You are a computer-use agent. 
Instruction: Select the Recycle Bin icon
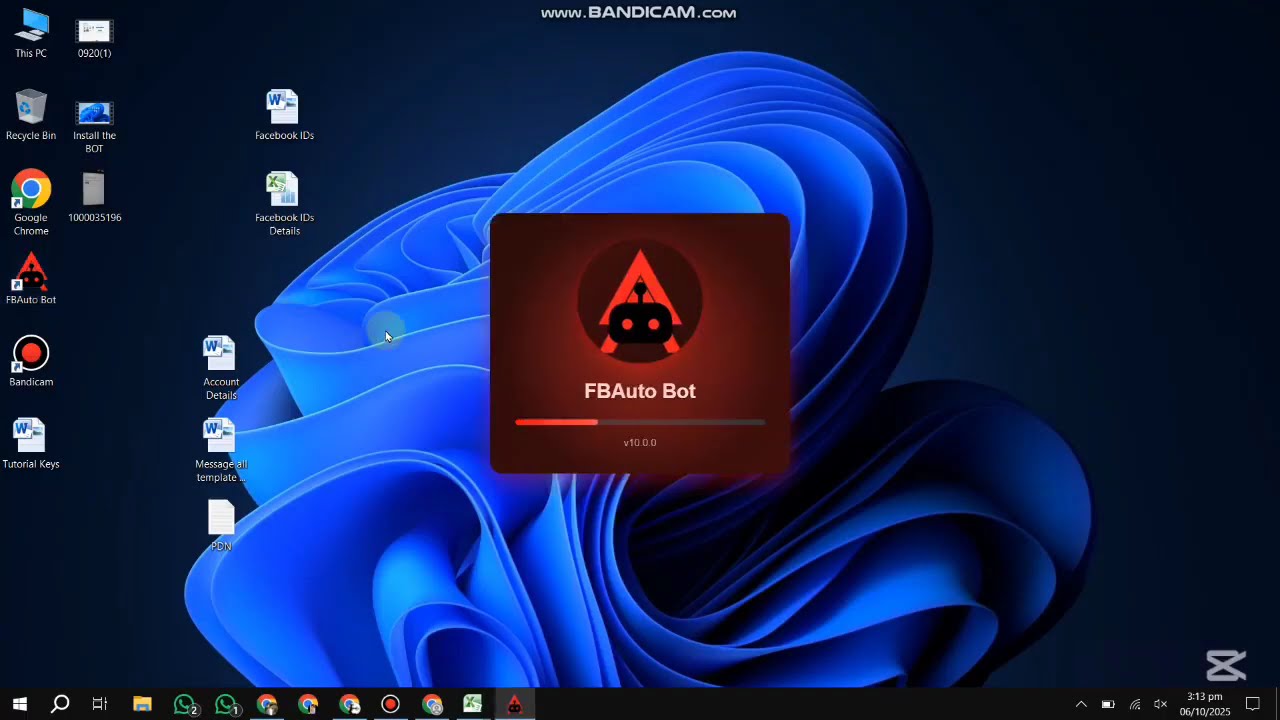pyautogui.click(x=31, y=115)
